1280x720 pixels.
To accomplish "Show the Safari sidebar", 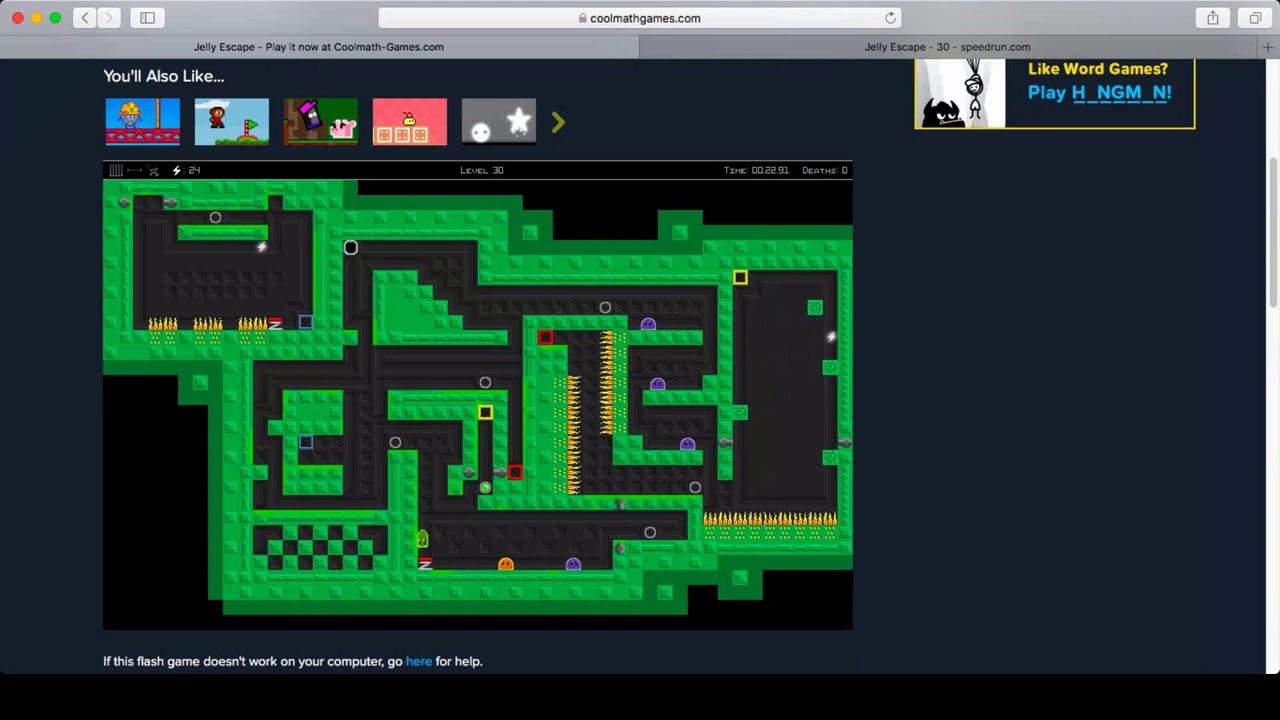I will tap(147, 18).
